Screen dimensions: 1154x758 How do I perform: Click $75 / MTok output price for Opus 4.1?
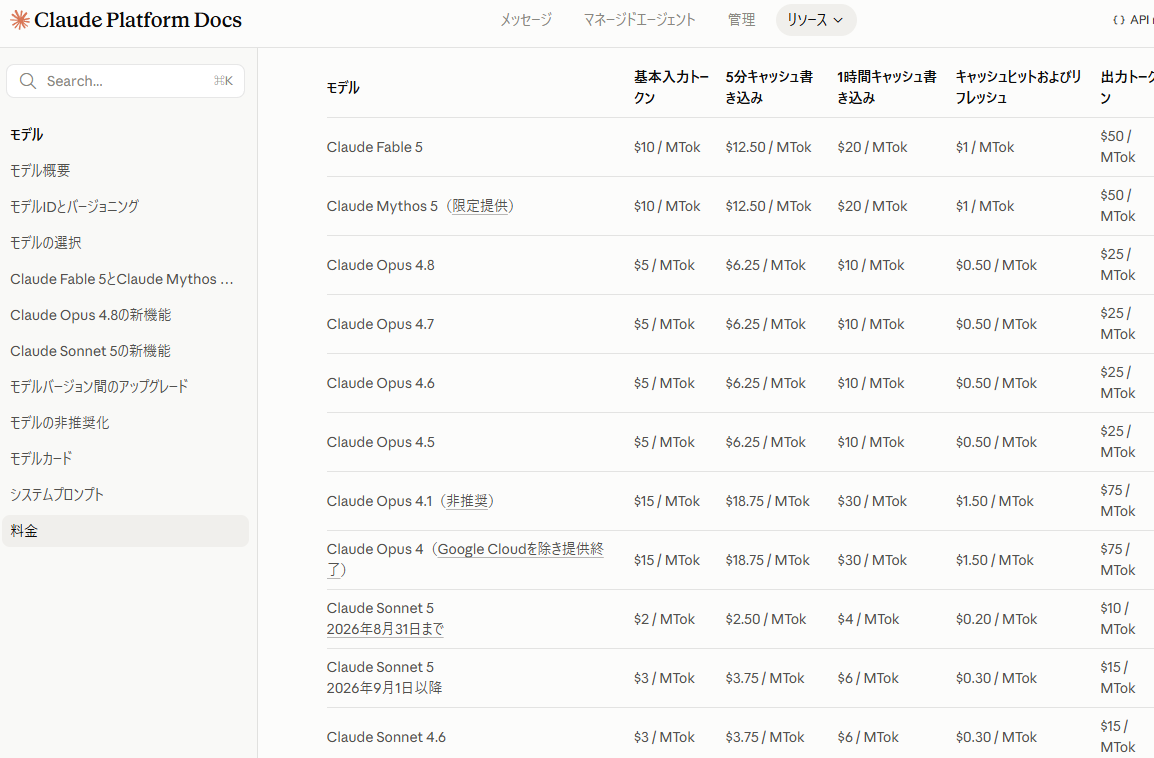1118,500
